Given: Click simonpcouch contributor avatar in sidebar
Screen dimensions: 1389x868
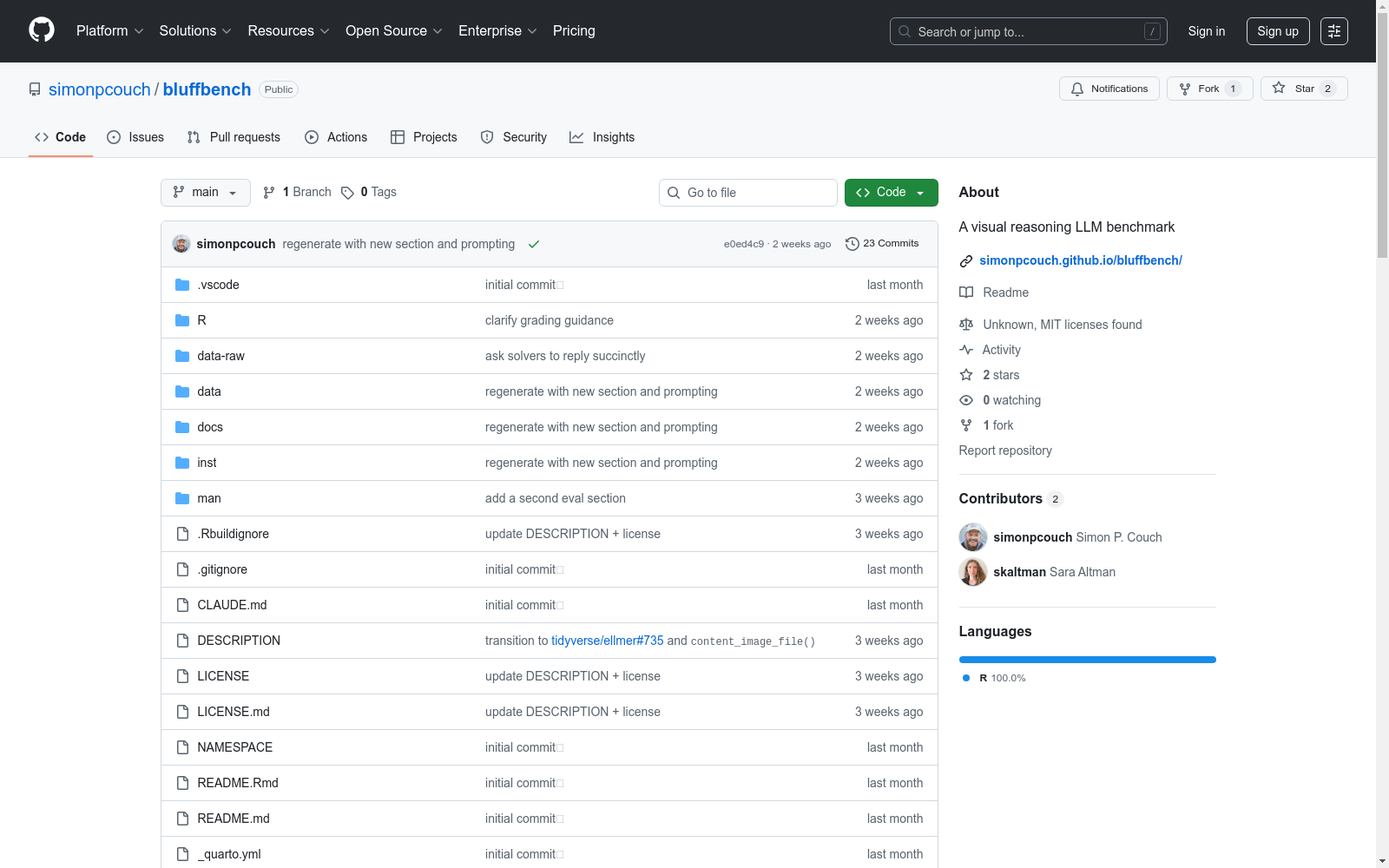Looking at the screenshot, I should (973, 537).
